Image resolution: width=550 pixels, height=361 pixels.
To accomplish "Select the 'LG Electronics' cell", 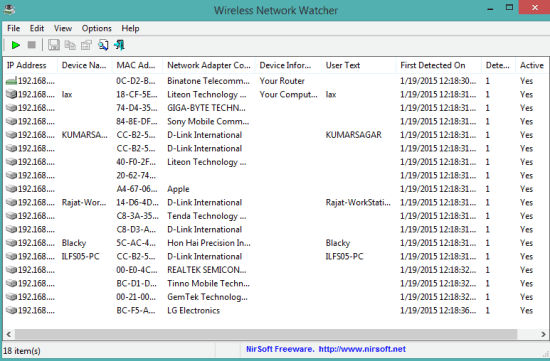I will tap(193, 310).
